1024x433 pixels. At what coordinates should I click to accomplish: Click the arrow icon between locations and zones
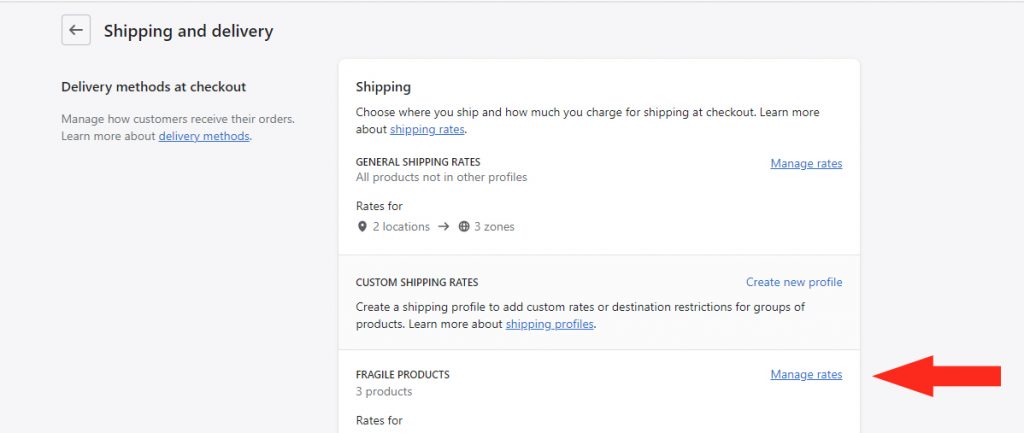click(443, 227)
